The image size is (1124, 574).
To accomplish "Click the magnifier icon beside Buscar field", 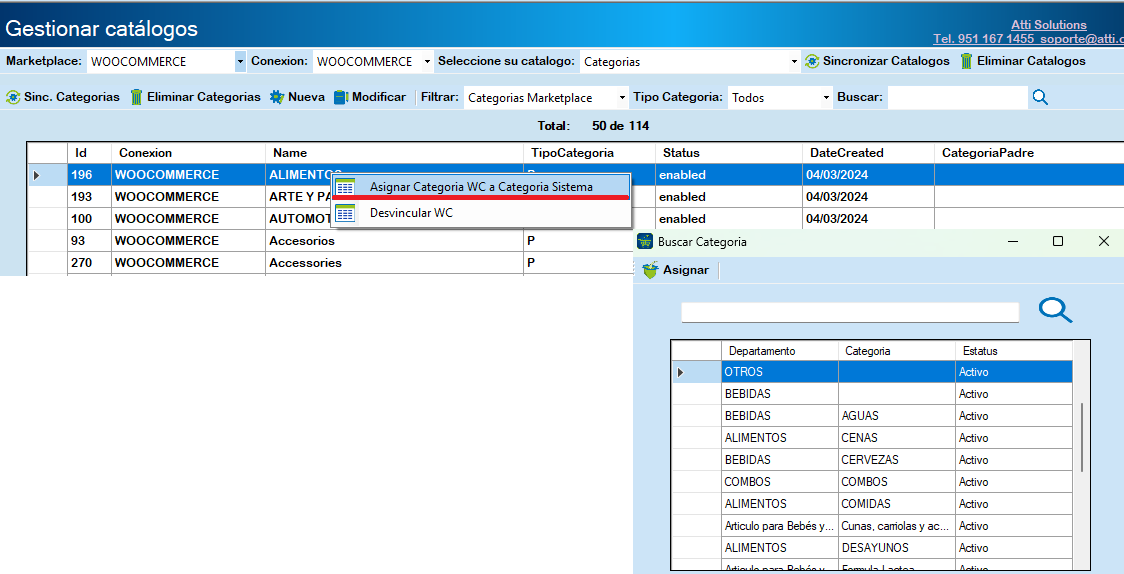I will pyautogui.click(x=1040, y=97).
